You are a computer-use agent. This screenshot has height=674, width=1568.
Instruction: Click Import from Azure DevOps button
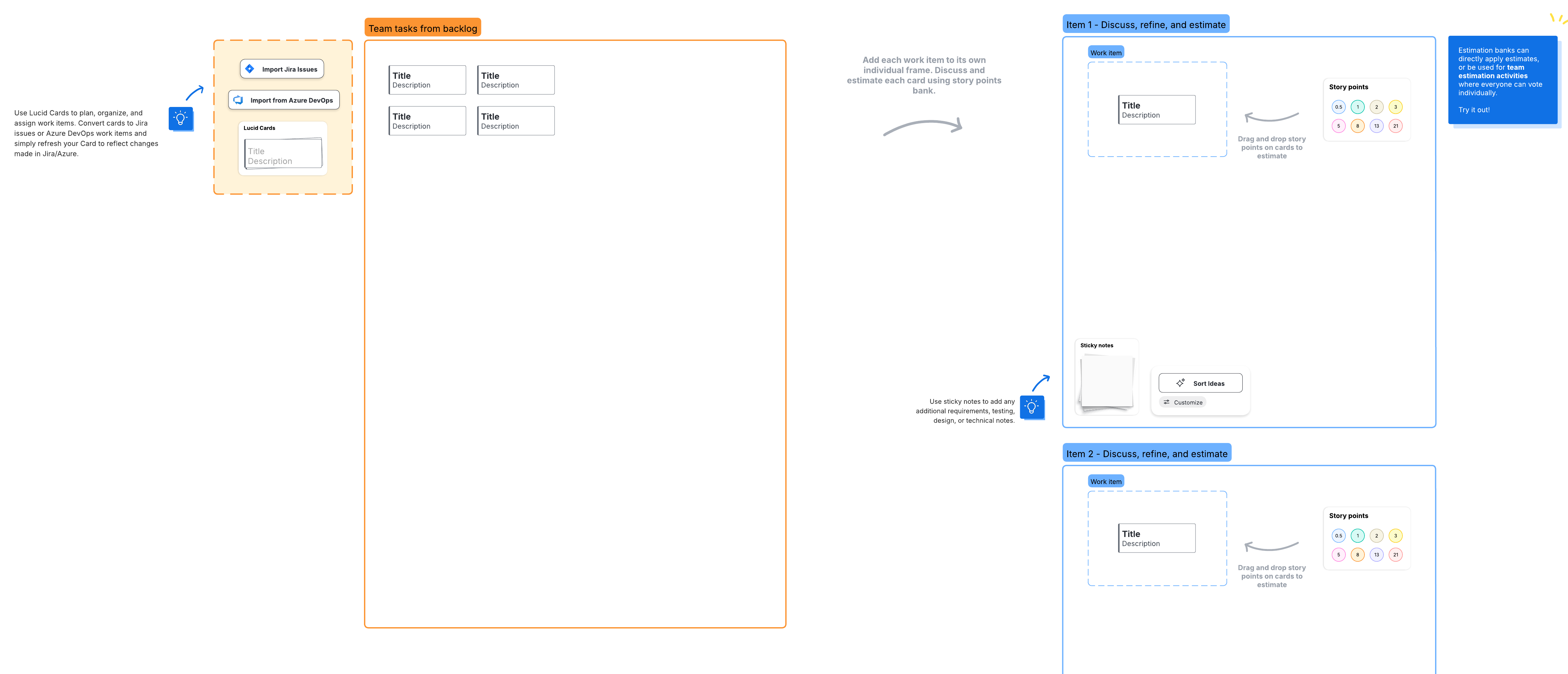point(284,100)
